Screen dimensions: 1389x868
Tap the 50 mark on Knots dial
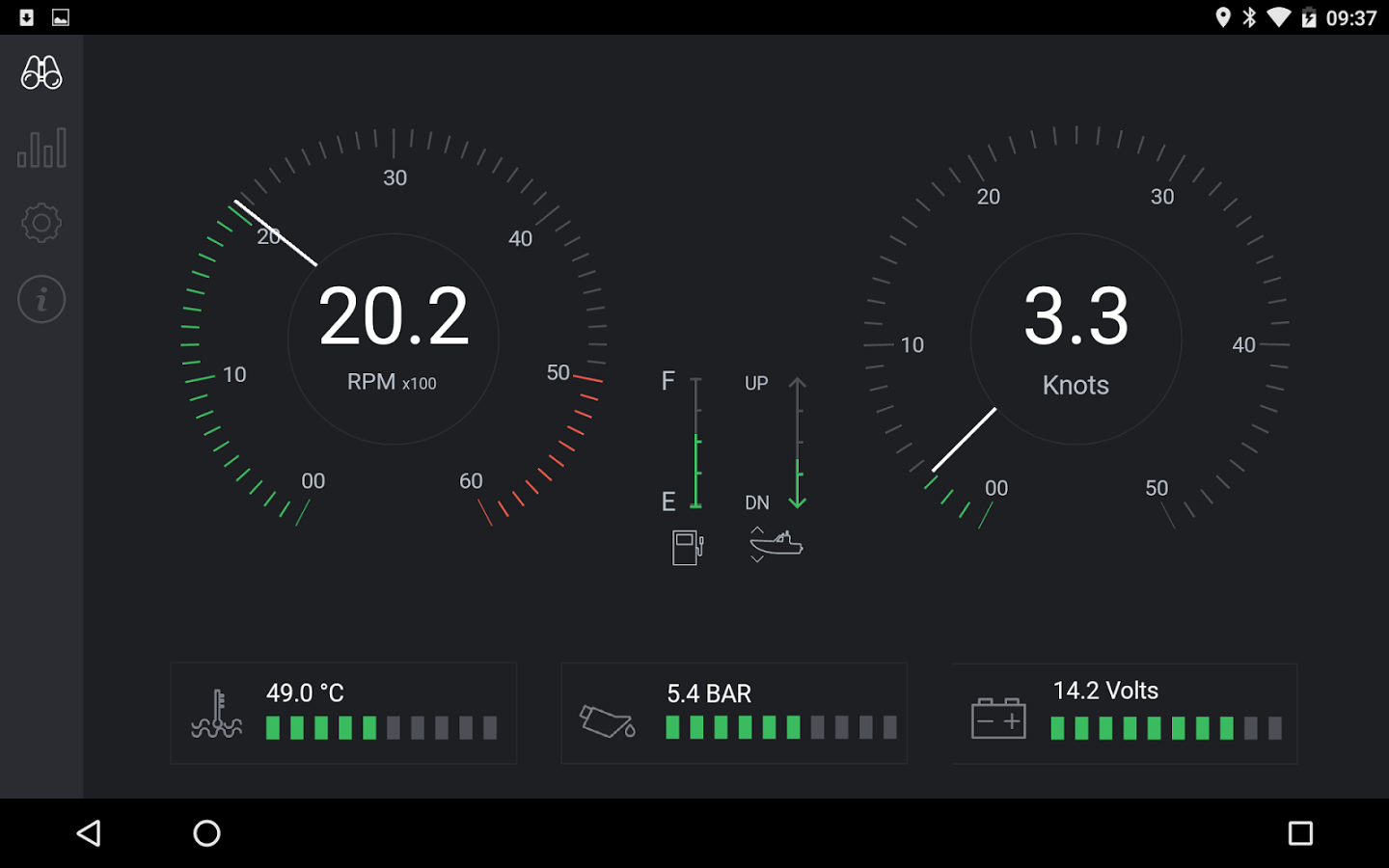coord(1157,488)
